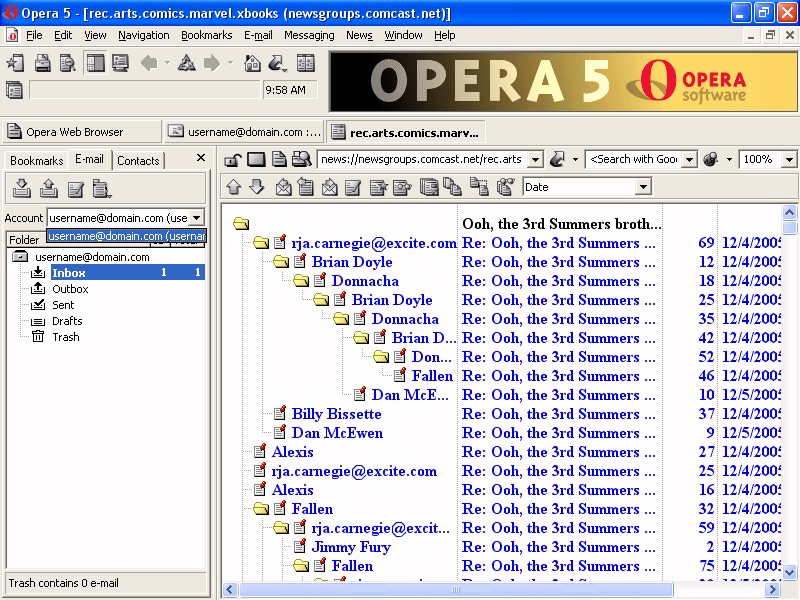Open the Date sort dropdown
The image size is (800, 600).
tap(643, 187)
